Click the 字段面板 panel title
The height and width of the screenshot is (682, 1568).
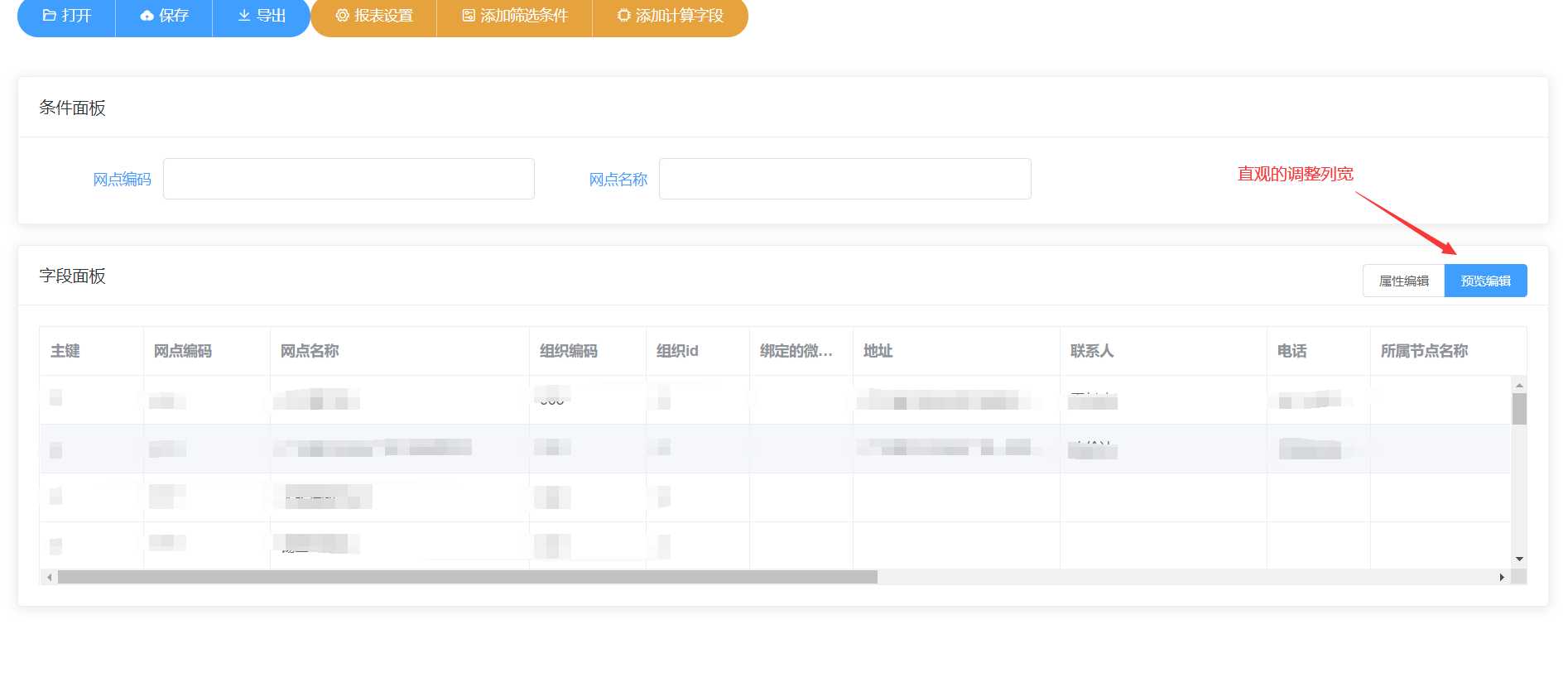(x=72, y=276)
